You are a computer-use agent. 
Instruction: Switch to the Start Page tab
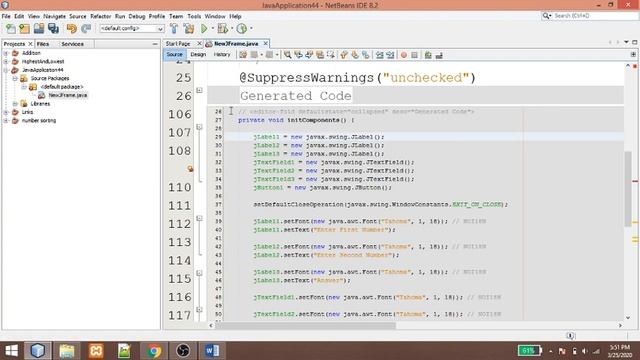tap(178, 44)
